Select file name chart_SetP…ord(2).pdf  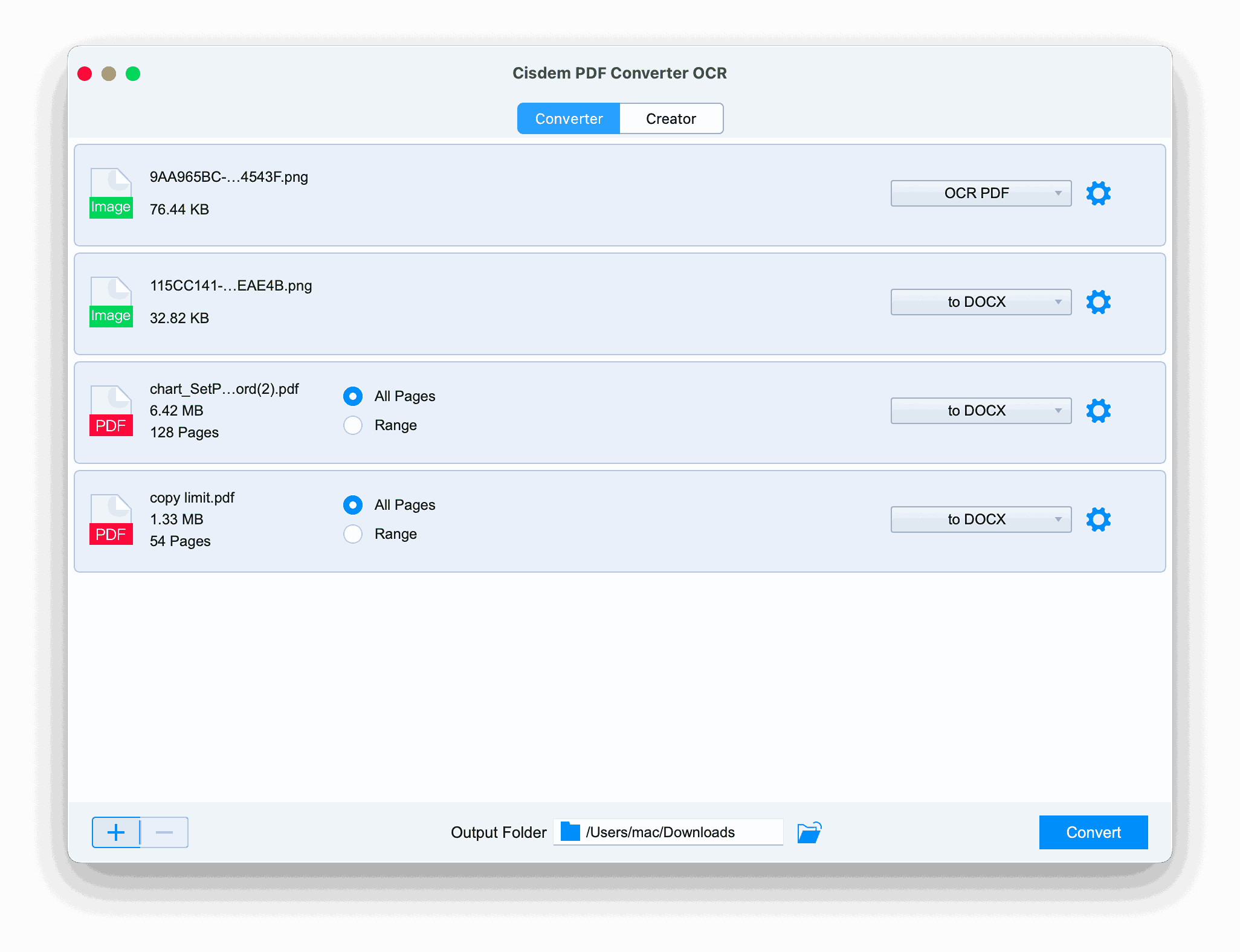pos(224,389)
